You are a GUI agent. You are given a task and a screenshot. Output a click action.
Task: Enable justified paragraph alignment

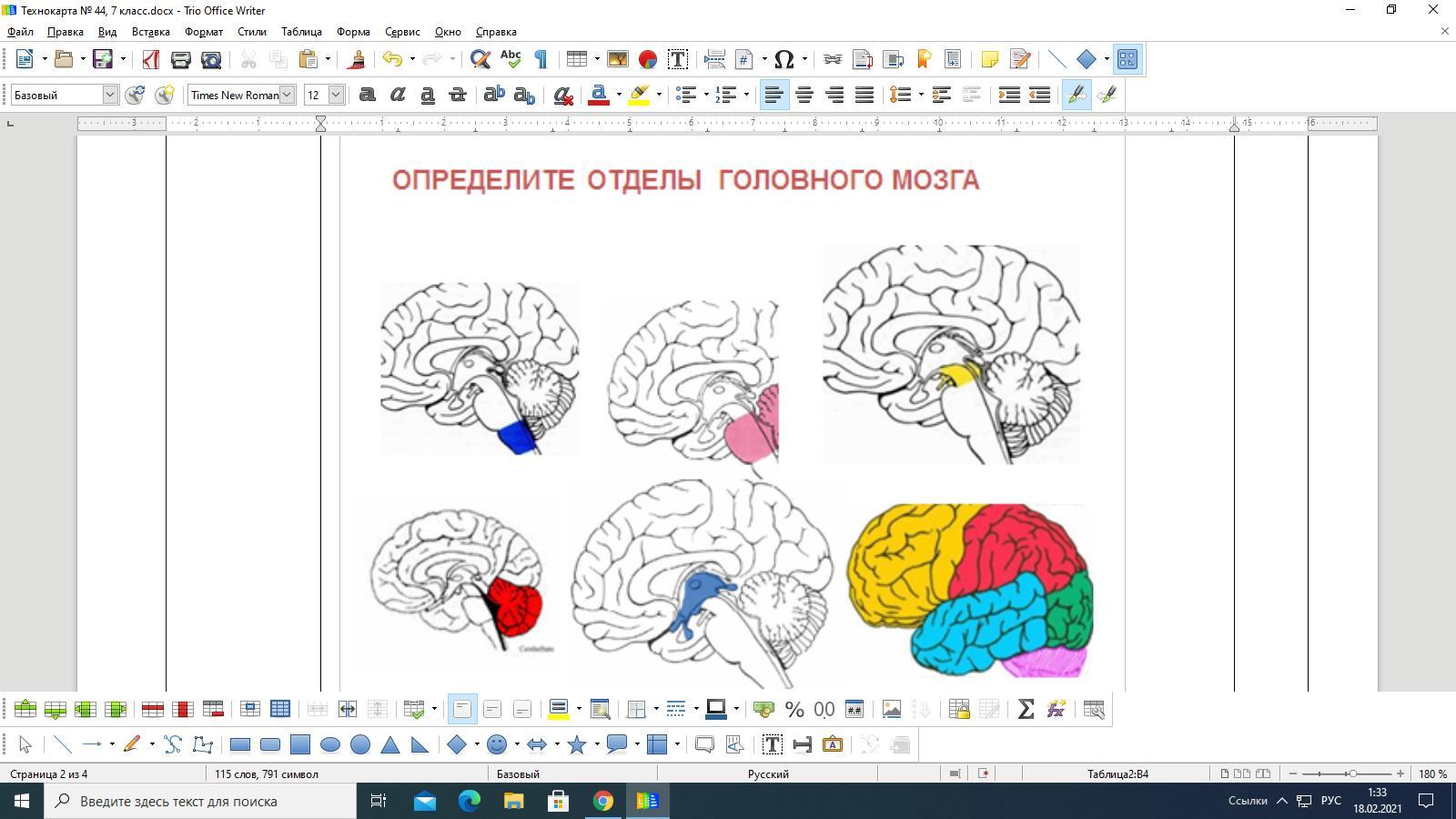pos(864,95)
